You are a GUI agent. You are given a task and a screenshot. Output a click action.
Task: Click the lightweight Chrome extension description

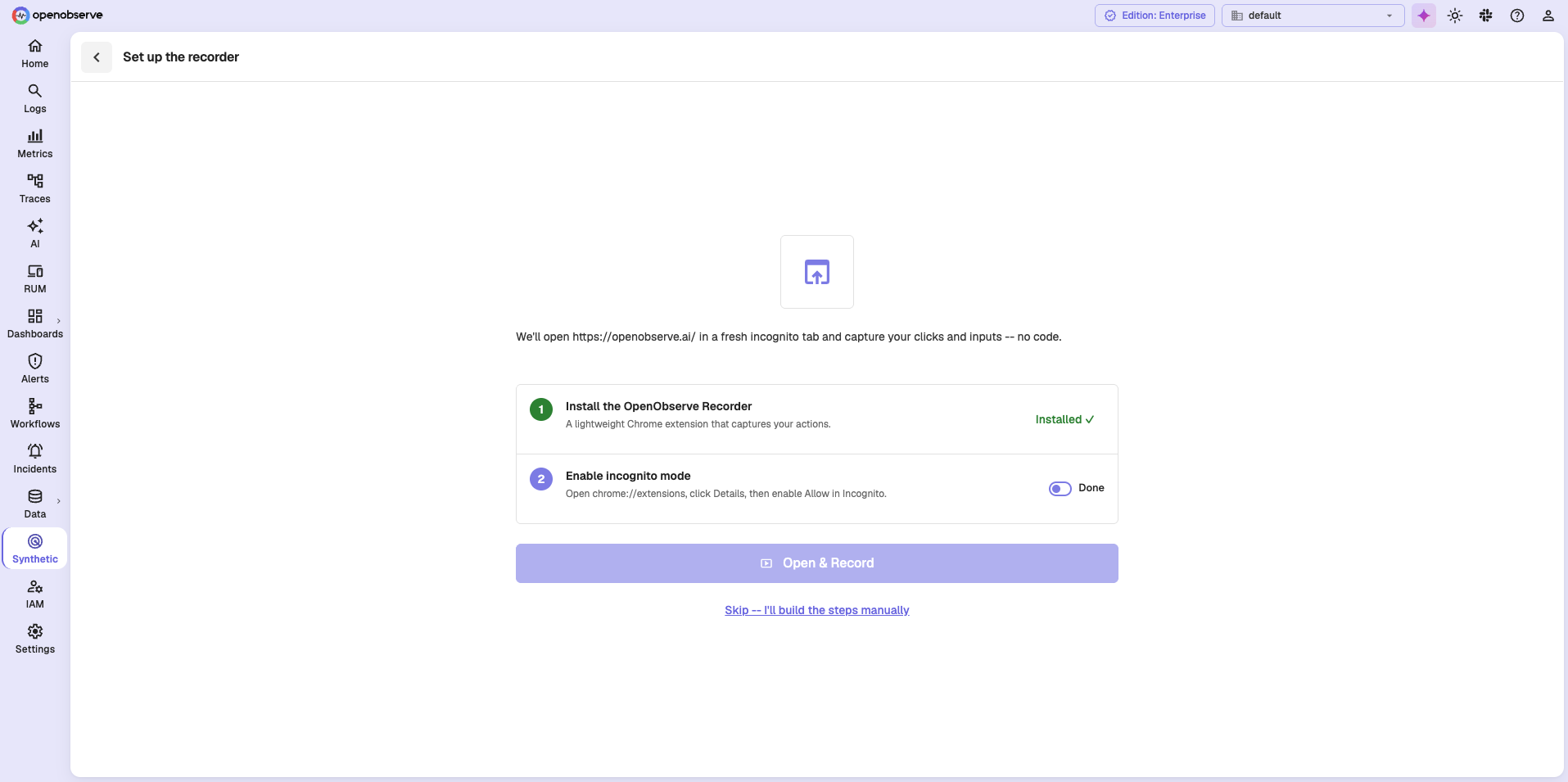[698, 424]
